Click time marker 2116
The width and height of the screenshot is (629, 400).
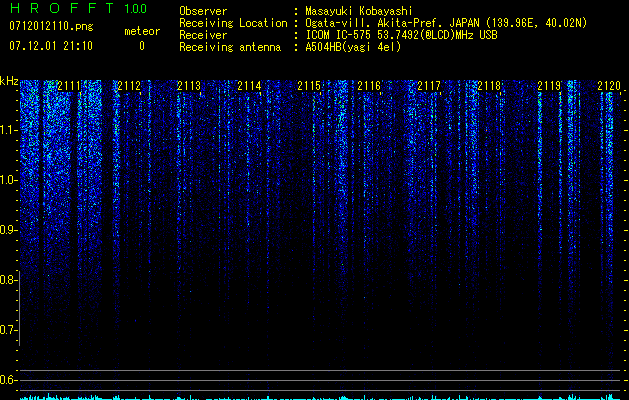369,86
